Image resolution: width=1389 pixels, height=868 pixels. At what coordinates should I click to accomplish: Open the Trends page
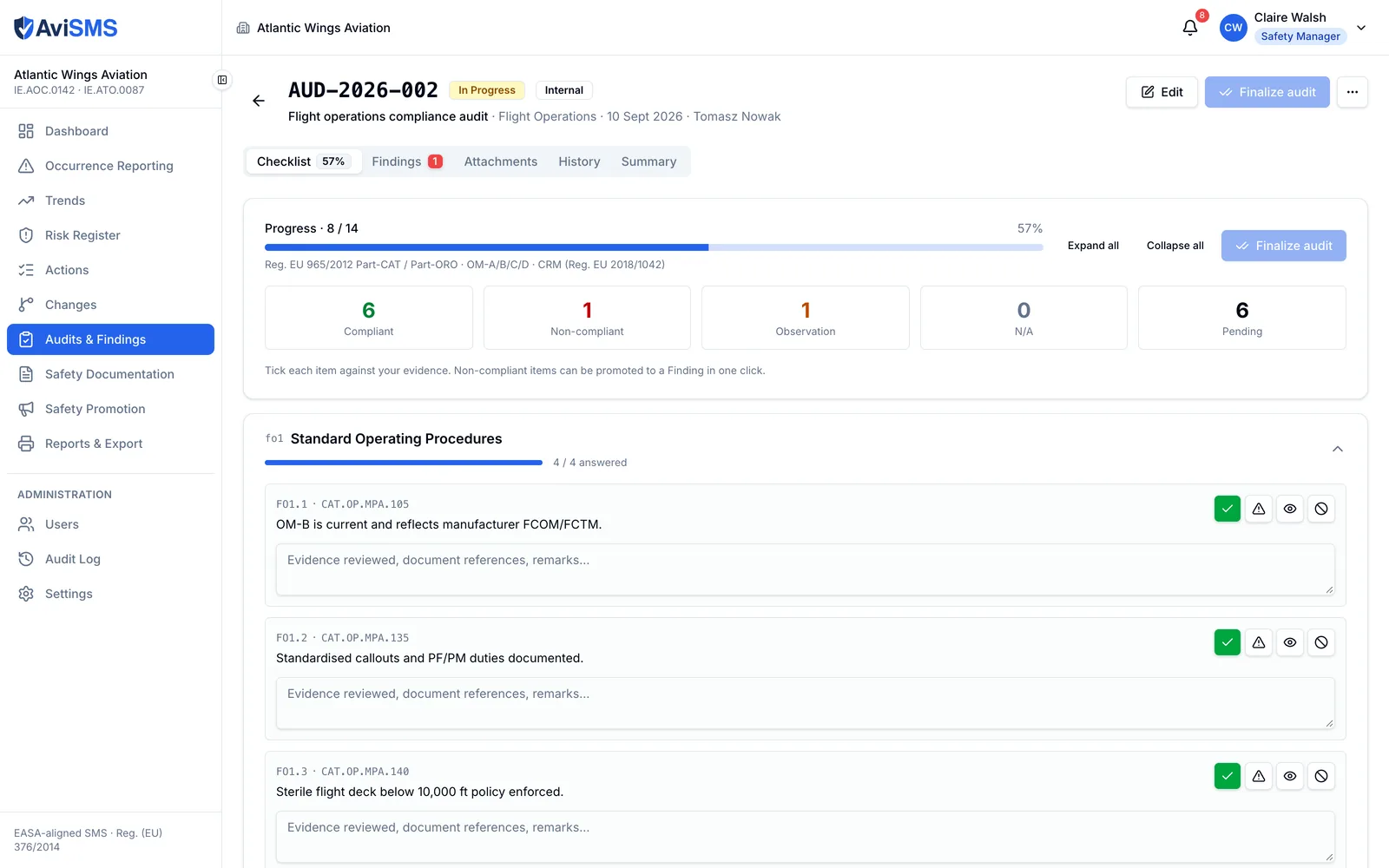[x=110, y=201]
